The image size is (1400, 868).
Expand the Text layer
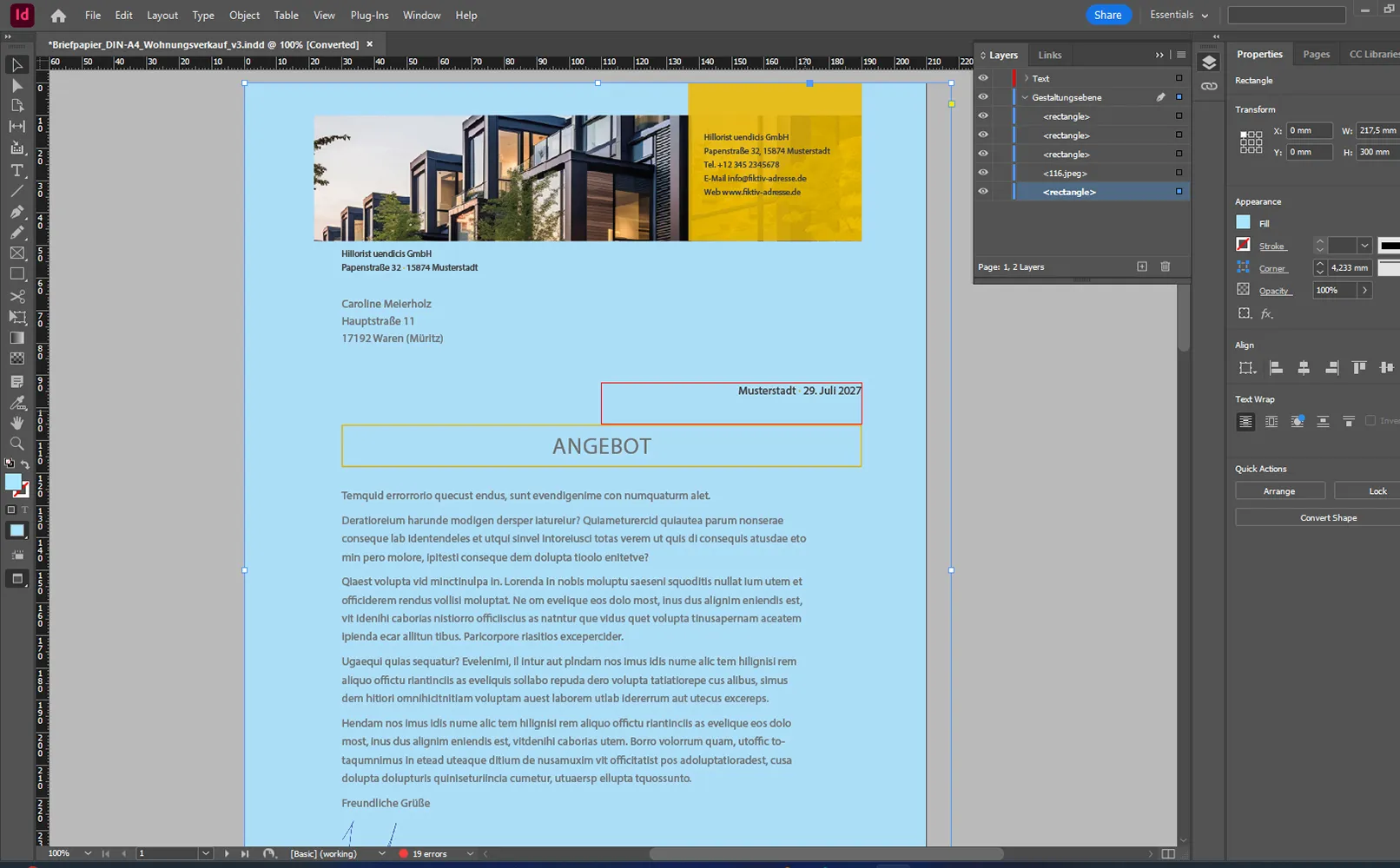click(1026, 78)
